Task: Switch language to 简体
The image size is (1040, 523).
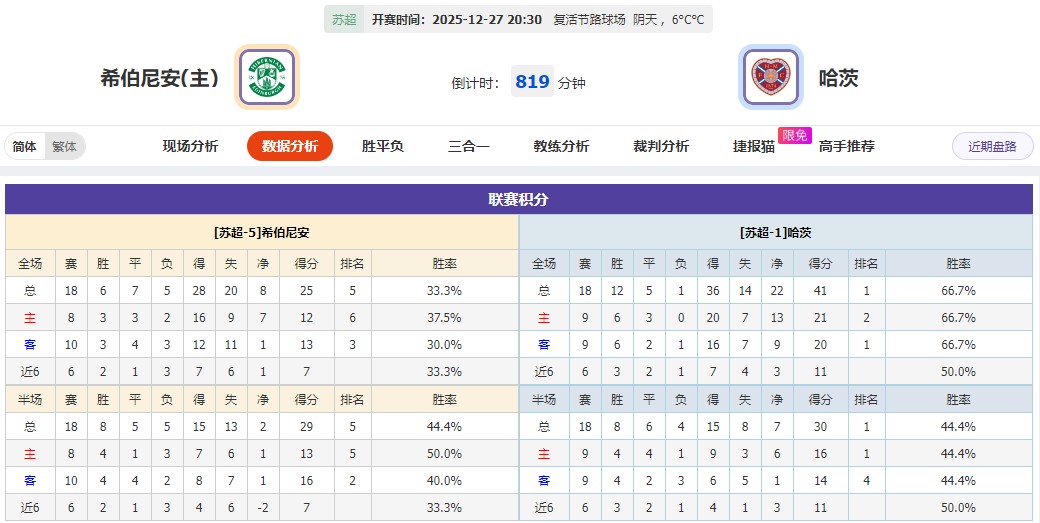Action: tap(25, 146)
